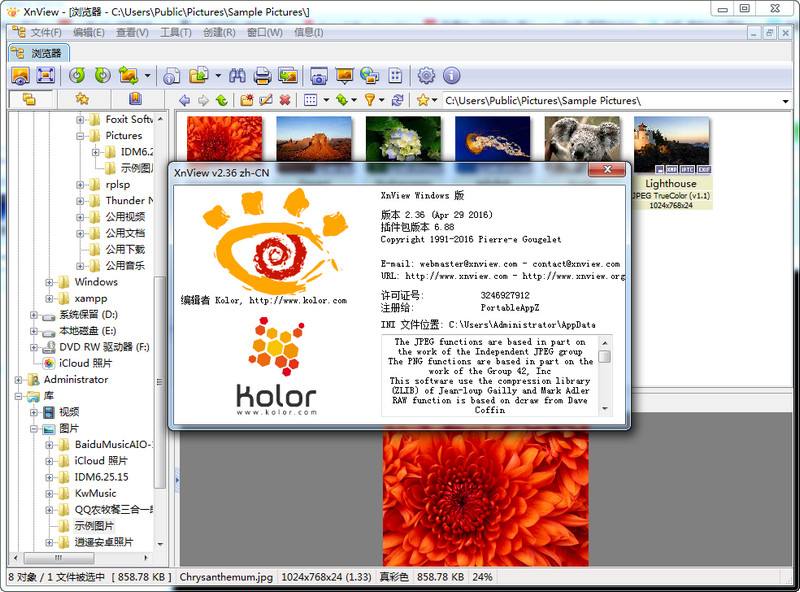Screen dimensions: 800x592
Task: Open the 工具(T) menu
Action: 175,32
